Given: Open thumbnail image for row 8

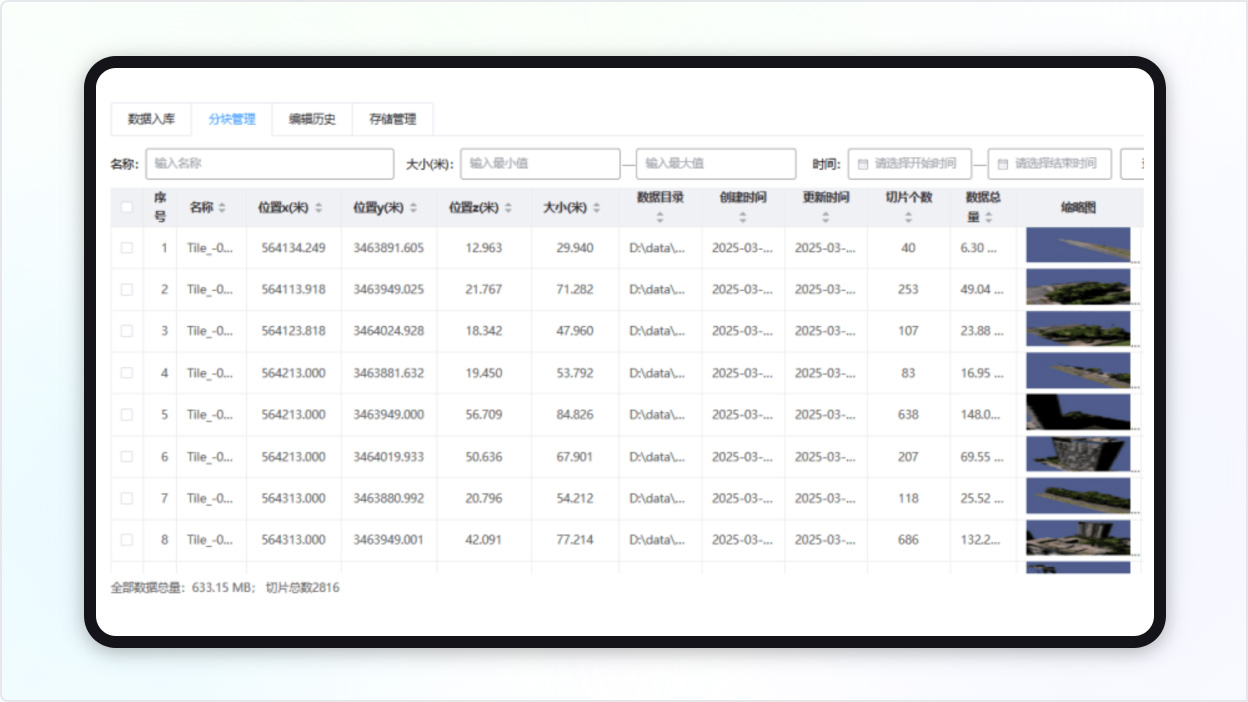Looking at the screenshot, I should tap(1078, 538).
